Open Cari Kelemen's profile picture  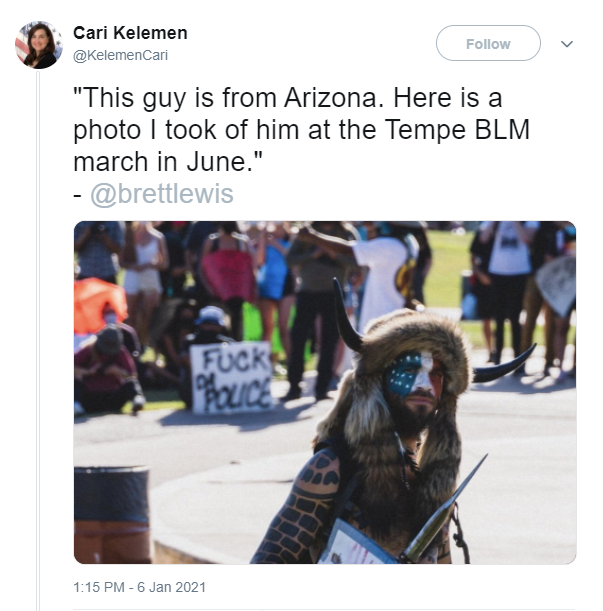[x=39, y=44]
